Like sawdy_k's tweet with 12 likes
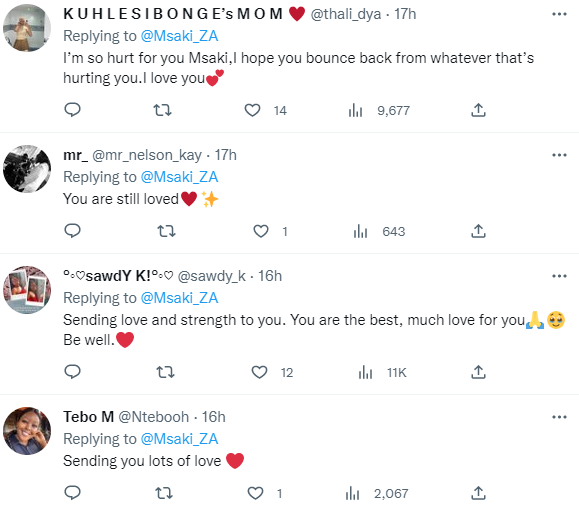 click(x=259, y=372)
